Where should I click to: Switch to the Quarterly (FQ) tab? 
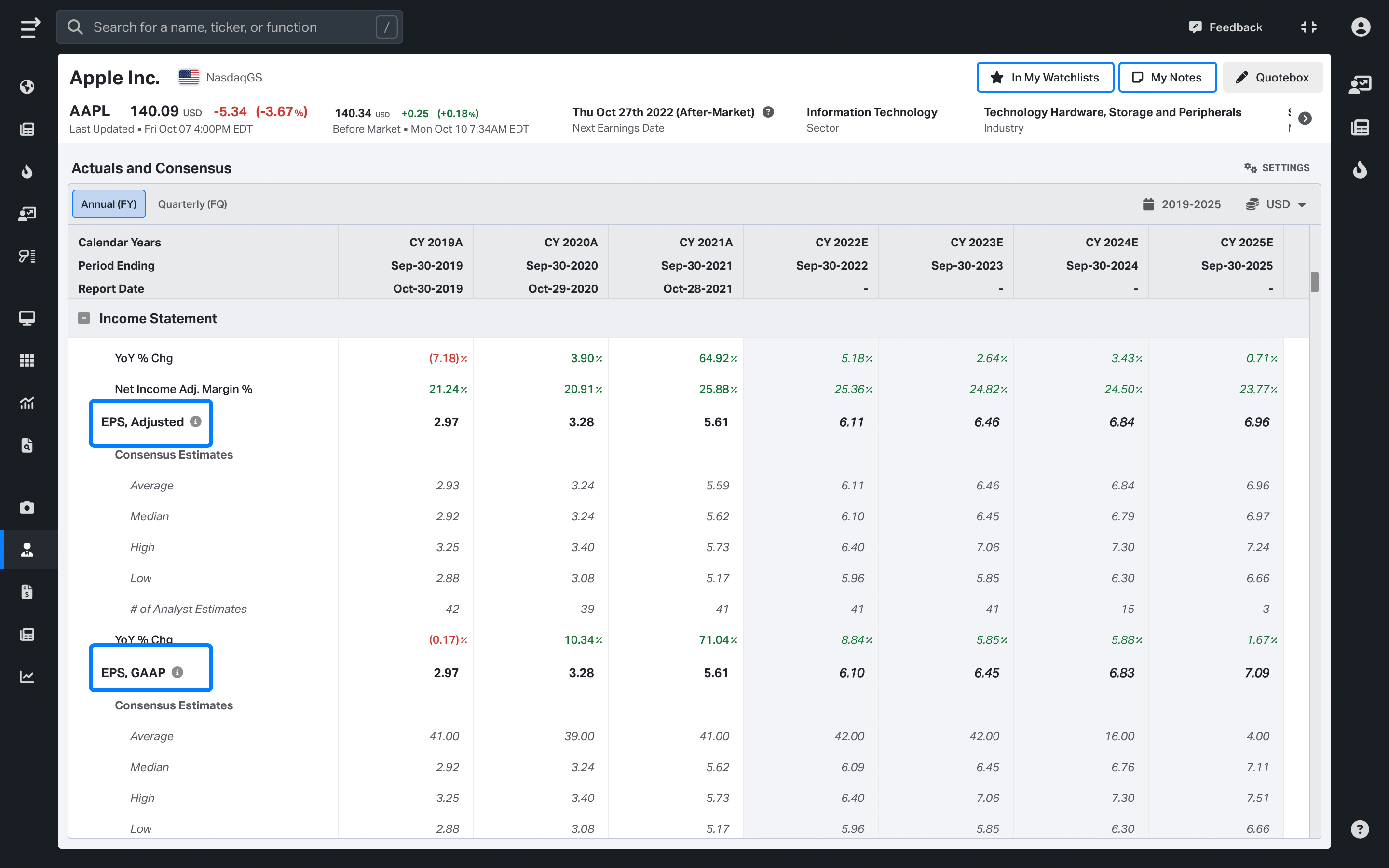(192, 204)
